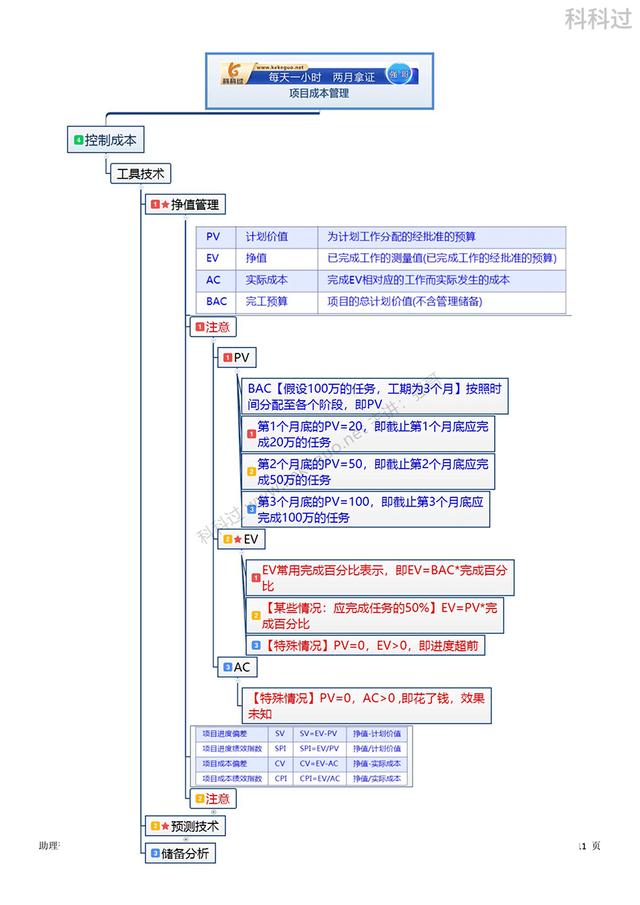This screenshot has height=905, width=640.
Task: Select the AC topic node under 注意
Action: (237, 667)
